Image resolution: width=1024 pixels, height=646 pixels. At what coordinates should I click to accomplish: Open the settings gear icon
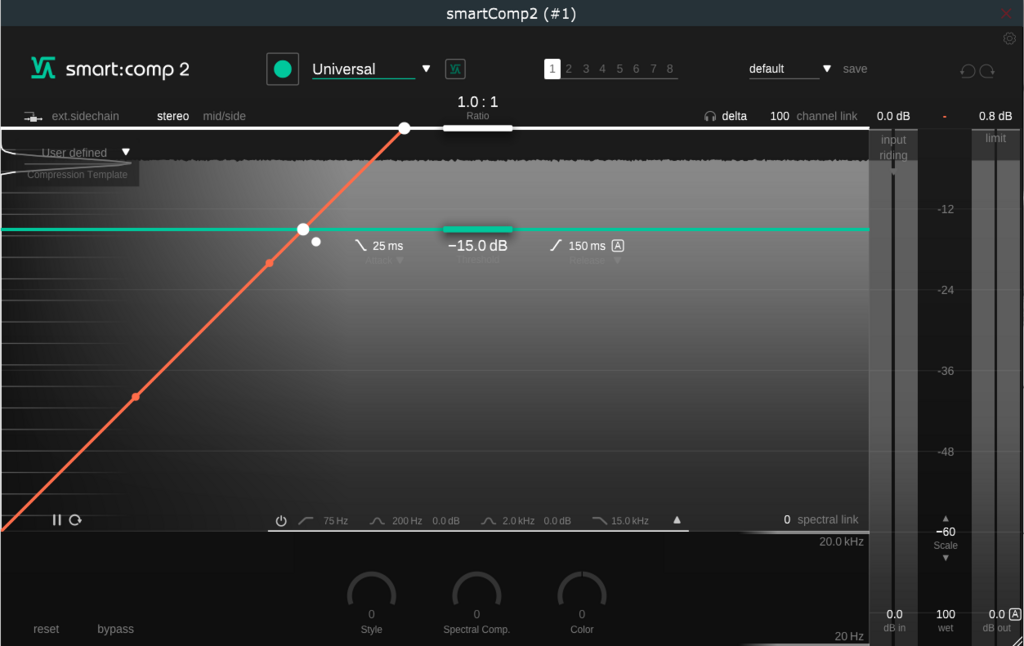point(1009,39)
